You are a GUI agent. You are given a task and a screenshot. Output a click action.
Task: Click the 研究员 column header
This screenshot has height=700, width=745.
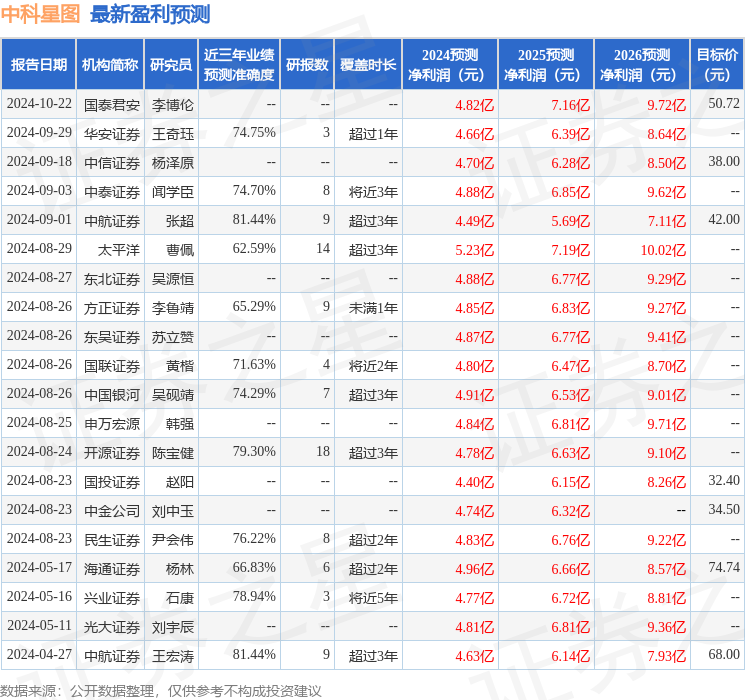click(x=171, y=65)
